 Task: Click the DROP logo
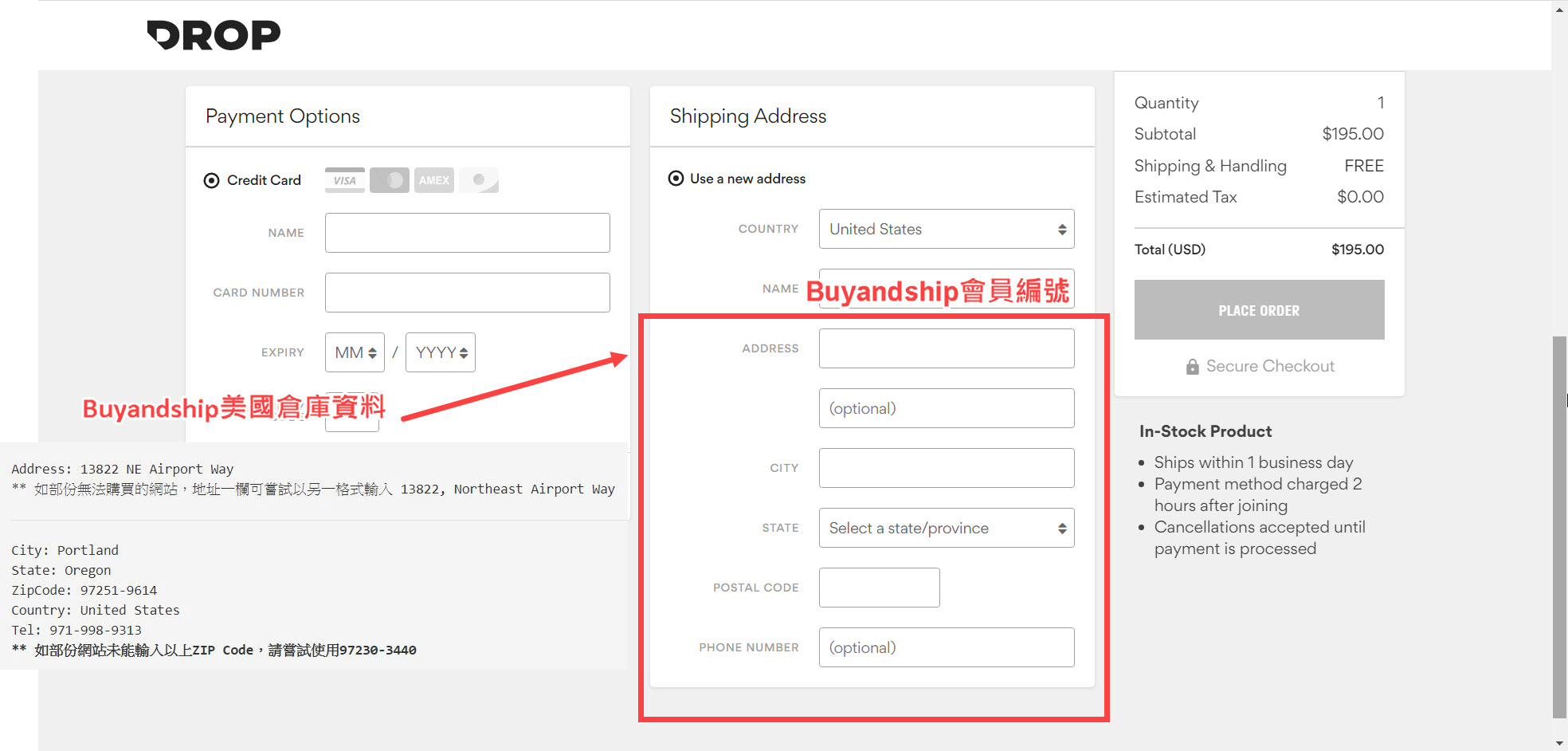pyautogui.click(x=214, y=35)
